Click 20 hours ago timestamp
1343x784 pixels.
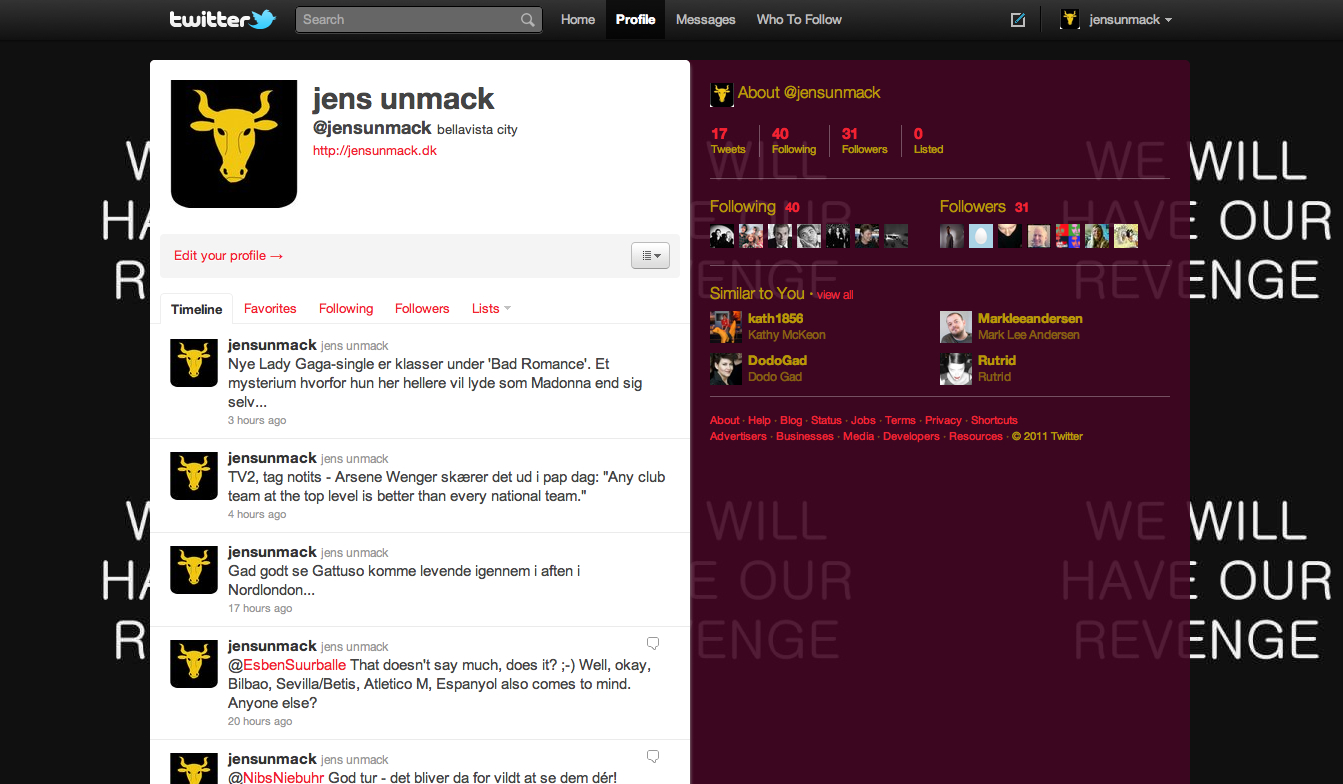[260, 722]
